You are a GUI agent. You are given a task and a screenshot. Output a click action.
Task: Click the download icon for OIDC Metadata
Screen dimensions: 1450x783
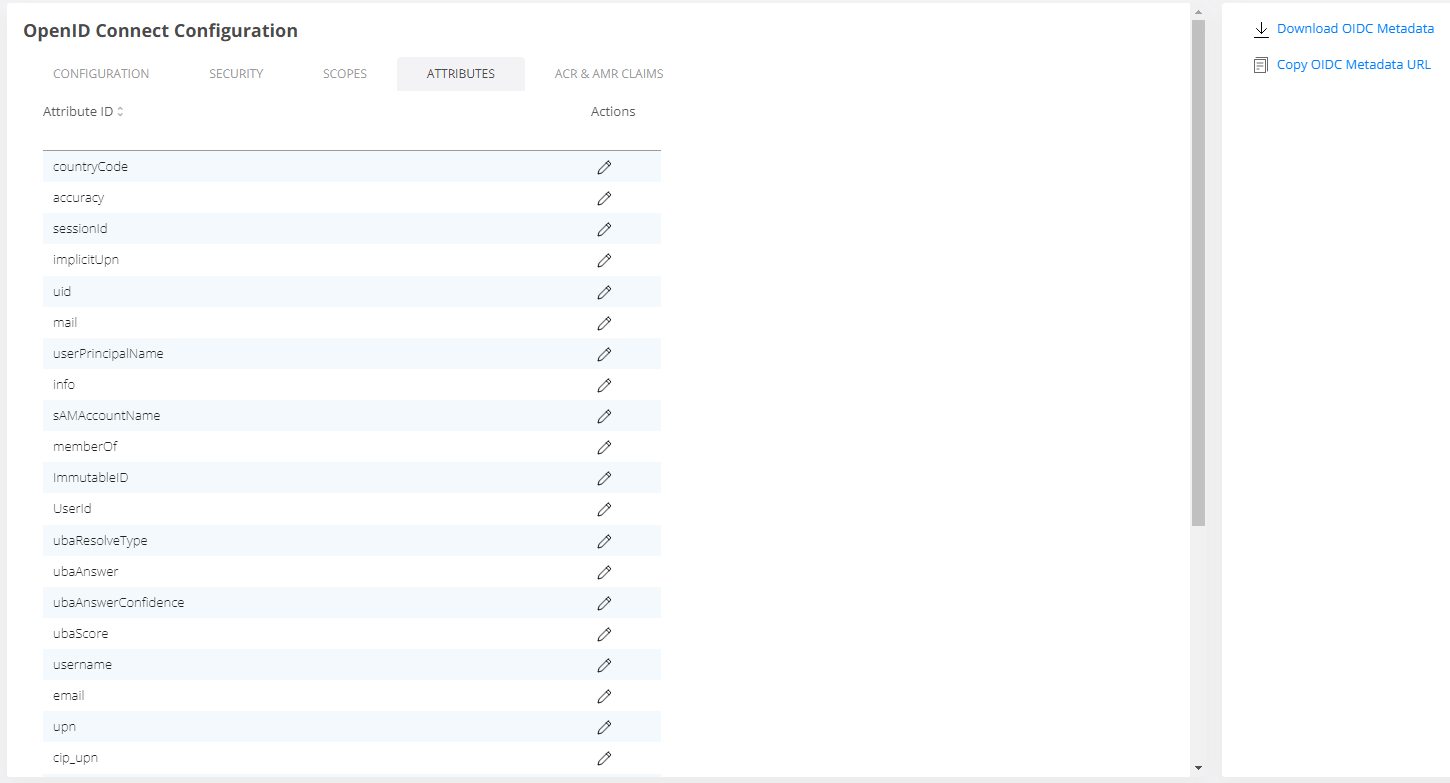(1261, 29)
